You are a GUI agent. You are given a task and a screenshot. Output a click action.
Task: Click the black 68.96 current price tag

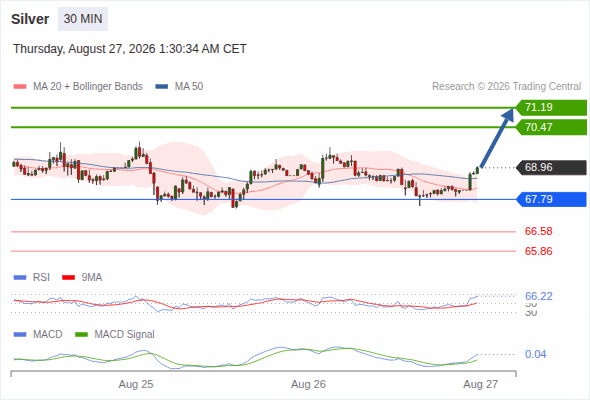point(551,167)
